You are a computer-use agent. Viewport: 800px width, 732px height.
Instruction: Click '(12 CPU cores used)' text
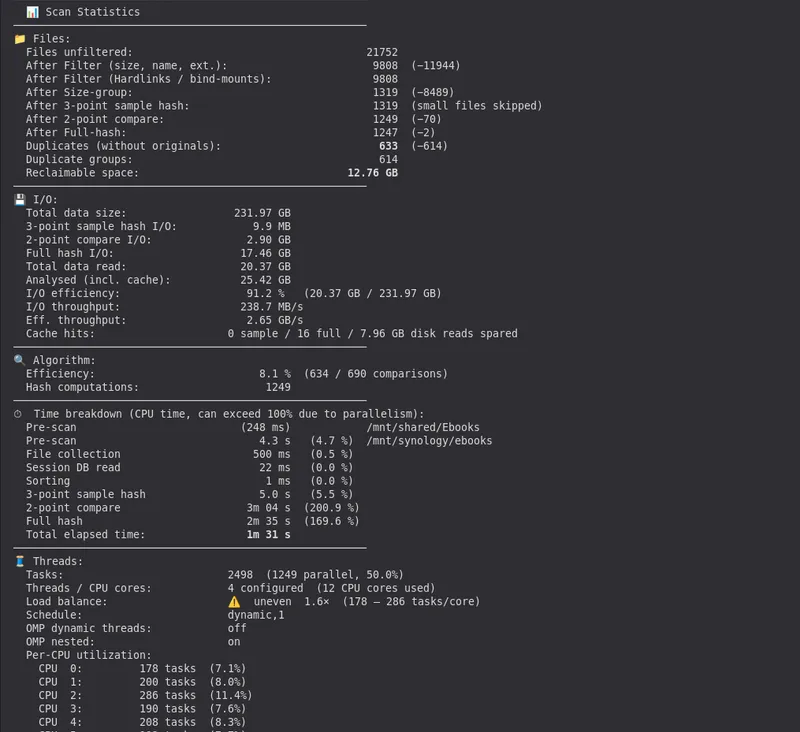[376, 588]
